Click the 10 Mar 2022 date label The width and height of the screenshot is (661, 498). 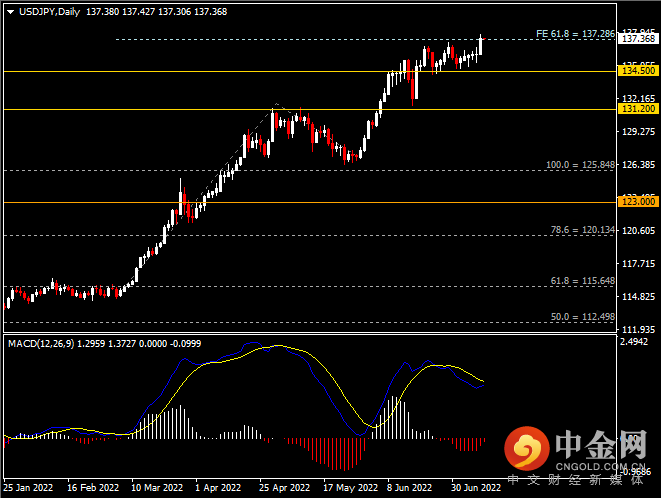click(157, 488)
